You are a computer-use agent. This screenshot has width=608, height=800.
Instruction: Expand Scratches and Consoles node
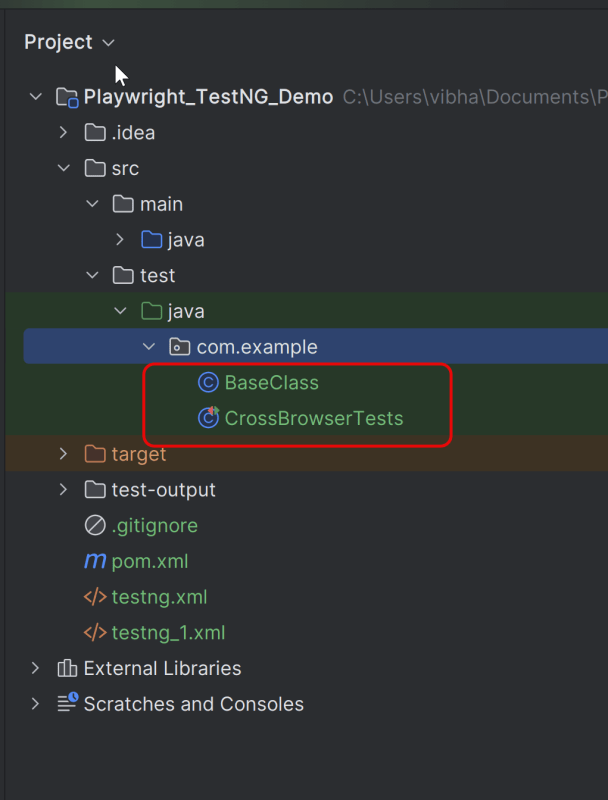pos(36,705)
